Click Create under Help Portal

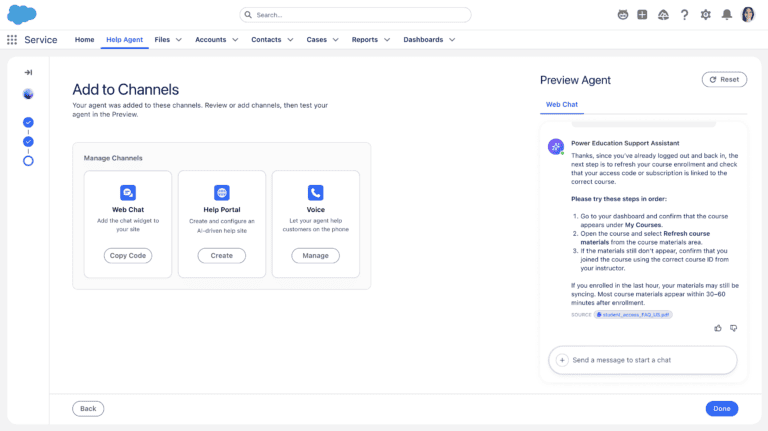[x=222, y=256]
